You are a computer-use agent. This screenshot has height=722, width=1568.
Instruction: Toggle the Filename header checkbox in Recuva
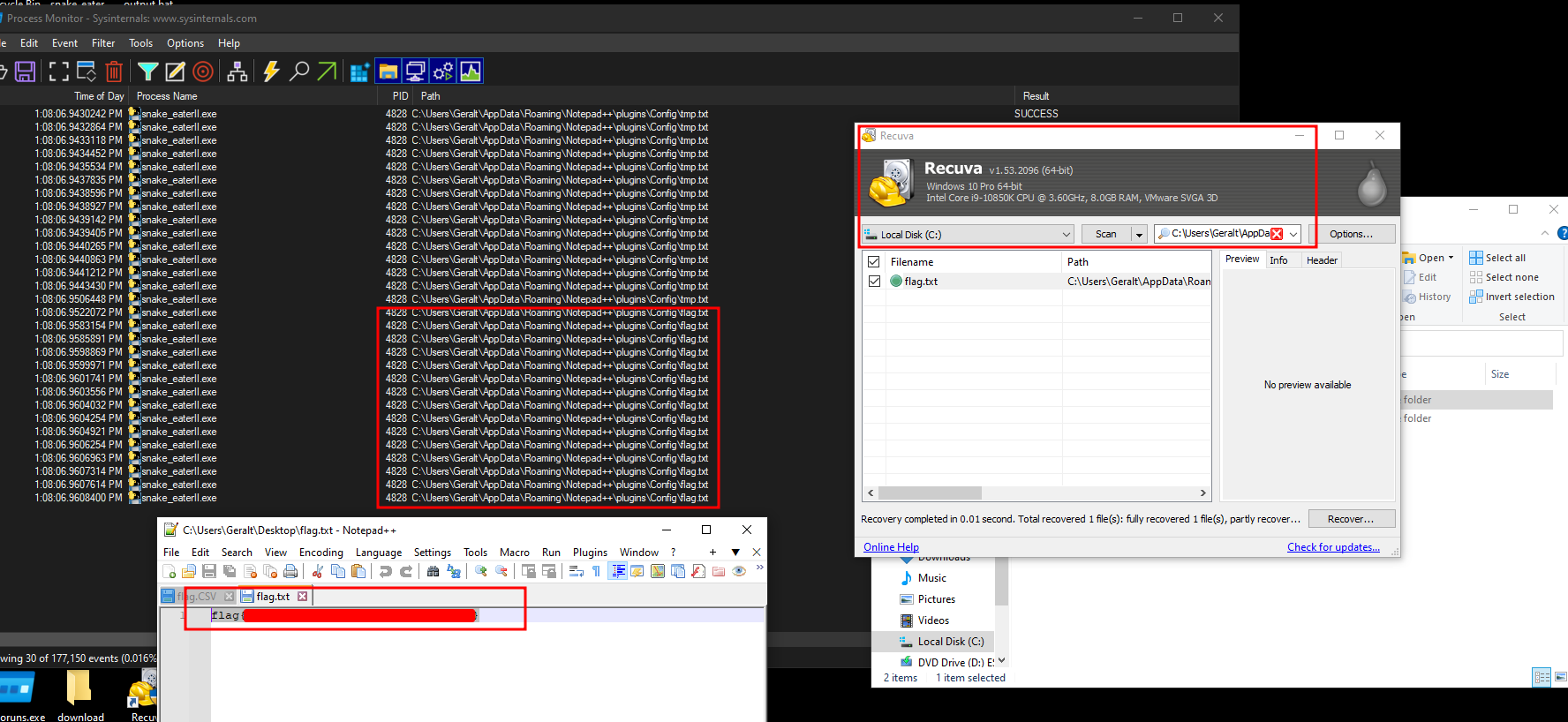[874, 262]
